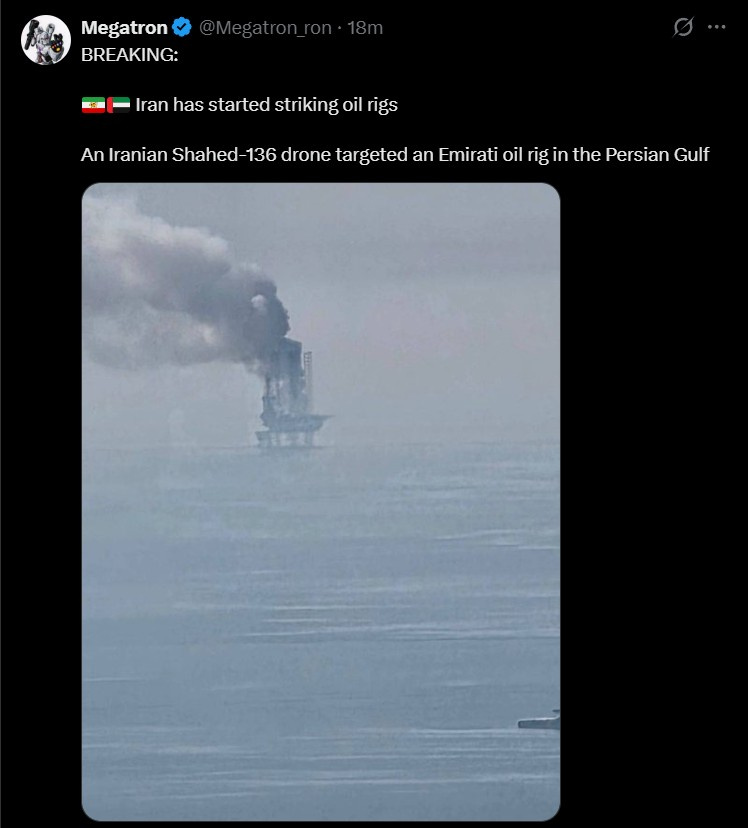This screenshot has width=748, height=828.
Task: Open the attached oil rig photo
Action: click(x=321, y=502)
